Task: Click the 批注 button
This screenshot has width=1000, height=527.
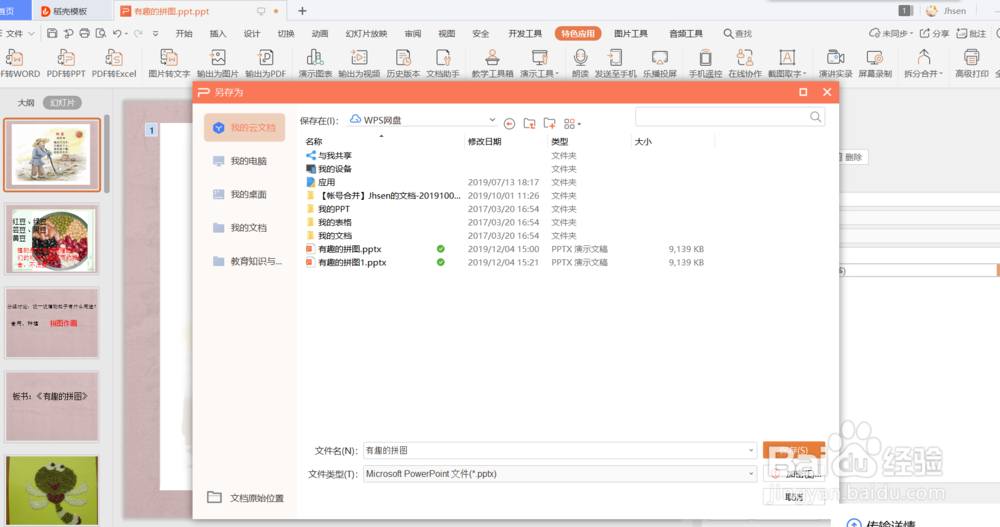Action: click(x=971, y=33)
